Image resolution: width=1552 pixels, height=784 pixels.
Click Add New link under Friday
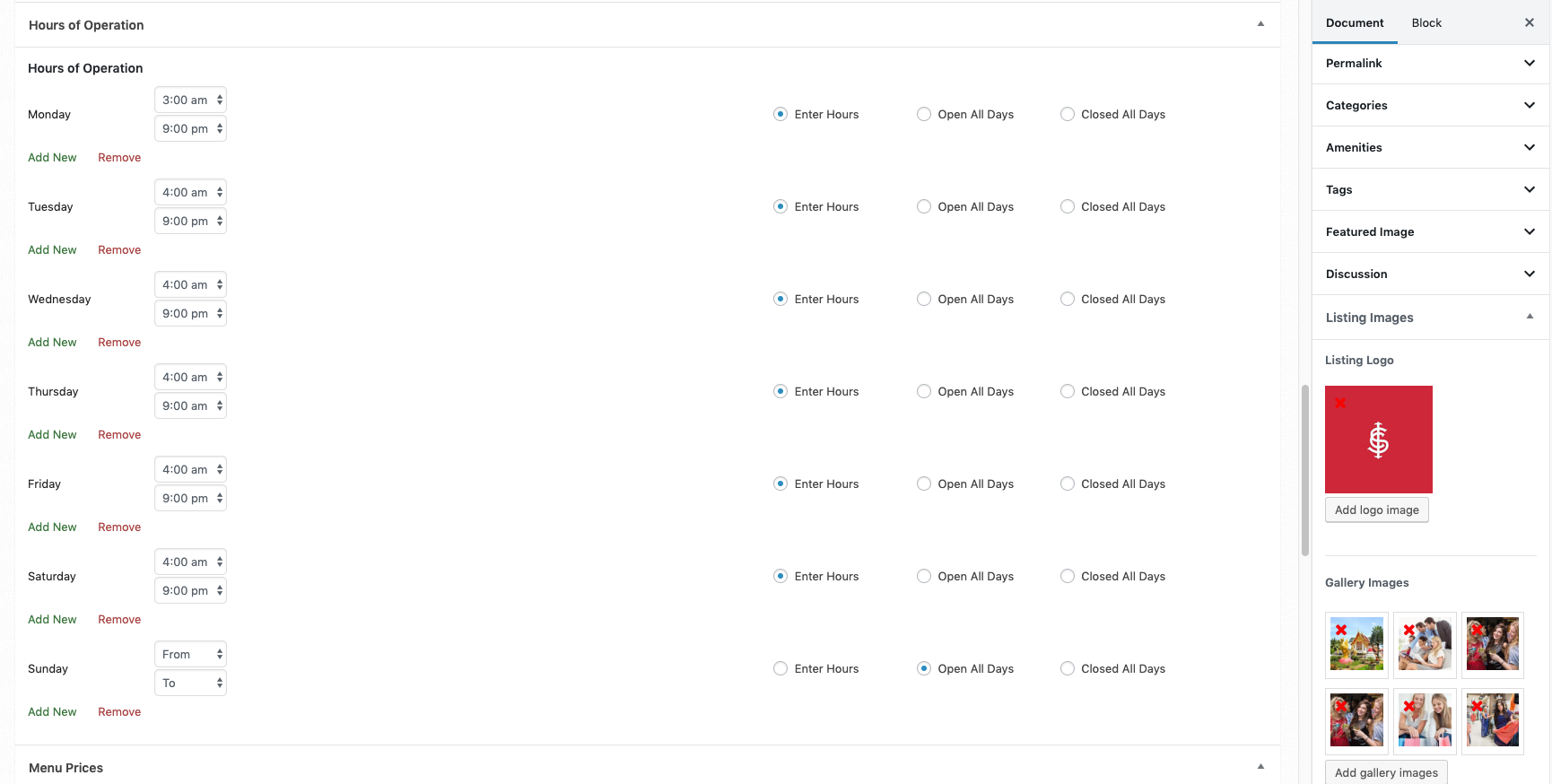(52, 527)
